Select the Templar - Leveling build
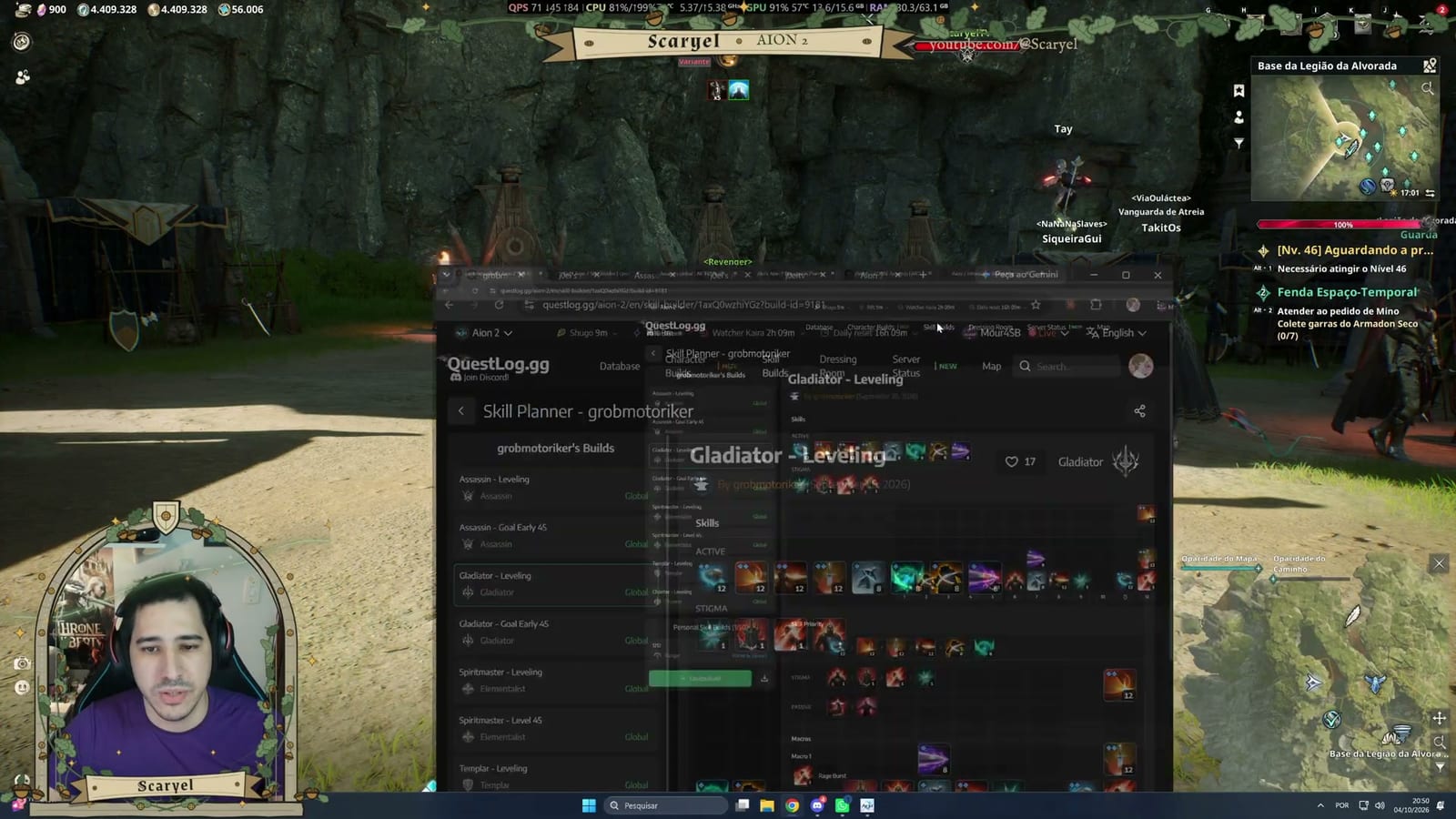The width and height of the screenshot is (1456, 819). coord(553,776)
